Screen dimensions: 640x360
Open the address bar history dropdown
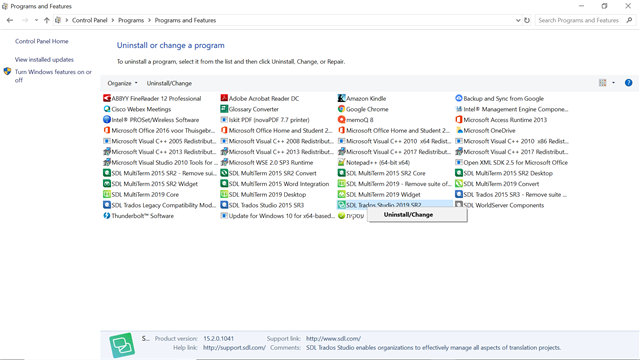[518, 20]
